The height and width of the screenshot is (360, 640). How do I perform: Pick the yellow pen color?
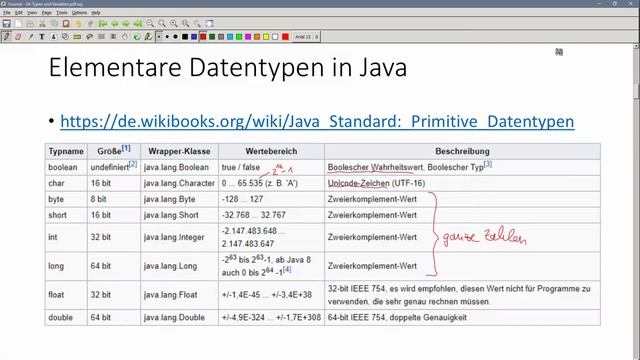point(266,37)
